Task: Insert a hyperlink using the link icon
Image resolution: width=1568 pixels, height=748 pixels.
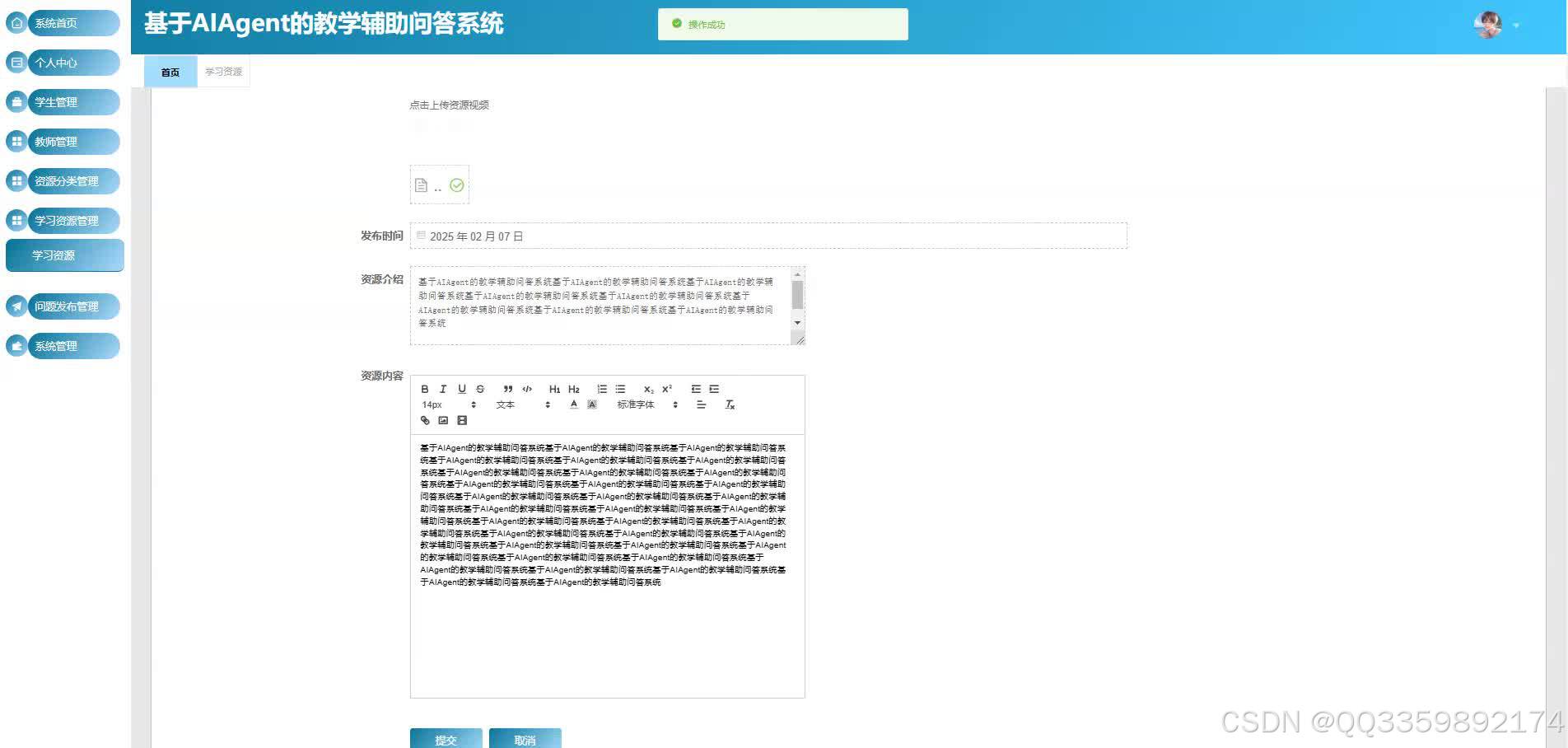Action: point(425,420)
